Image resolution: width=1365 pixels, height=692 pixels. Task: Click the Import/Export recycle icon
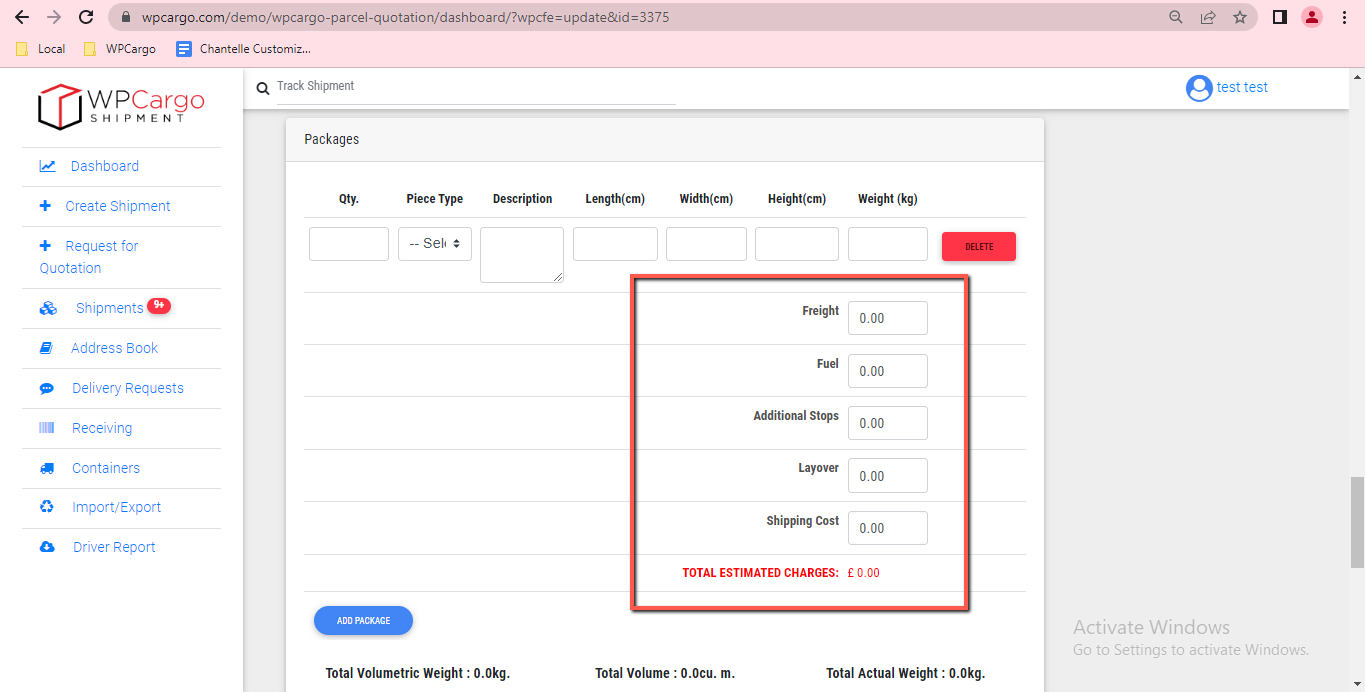[47, 507]
